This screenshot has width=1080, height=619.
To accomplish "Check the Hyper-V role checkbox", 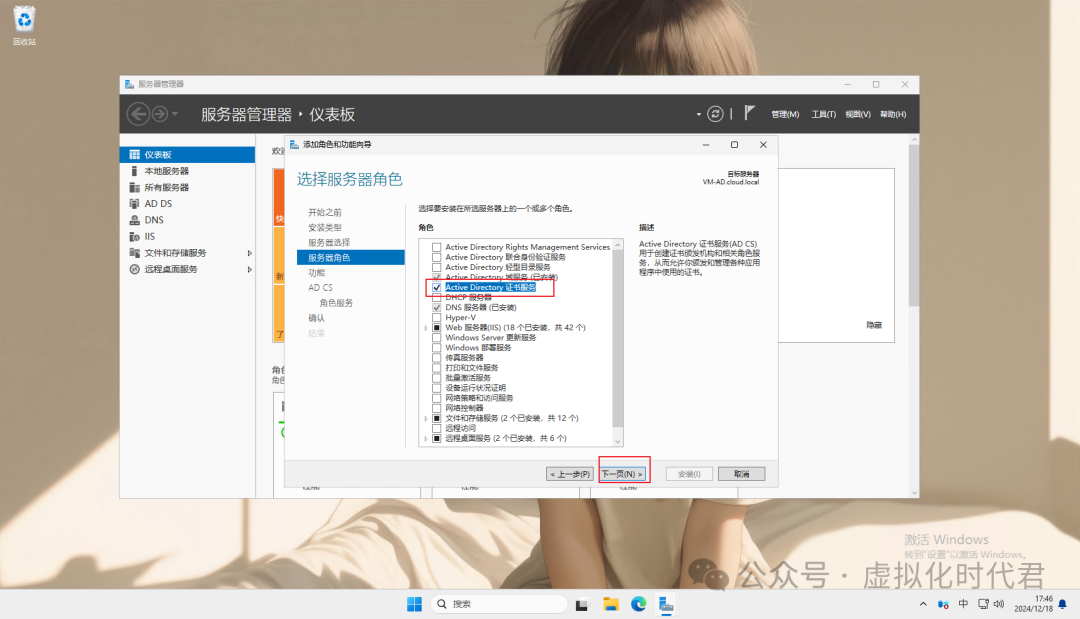I will pos(436,317).
